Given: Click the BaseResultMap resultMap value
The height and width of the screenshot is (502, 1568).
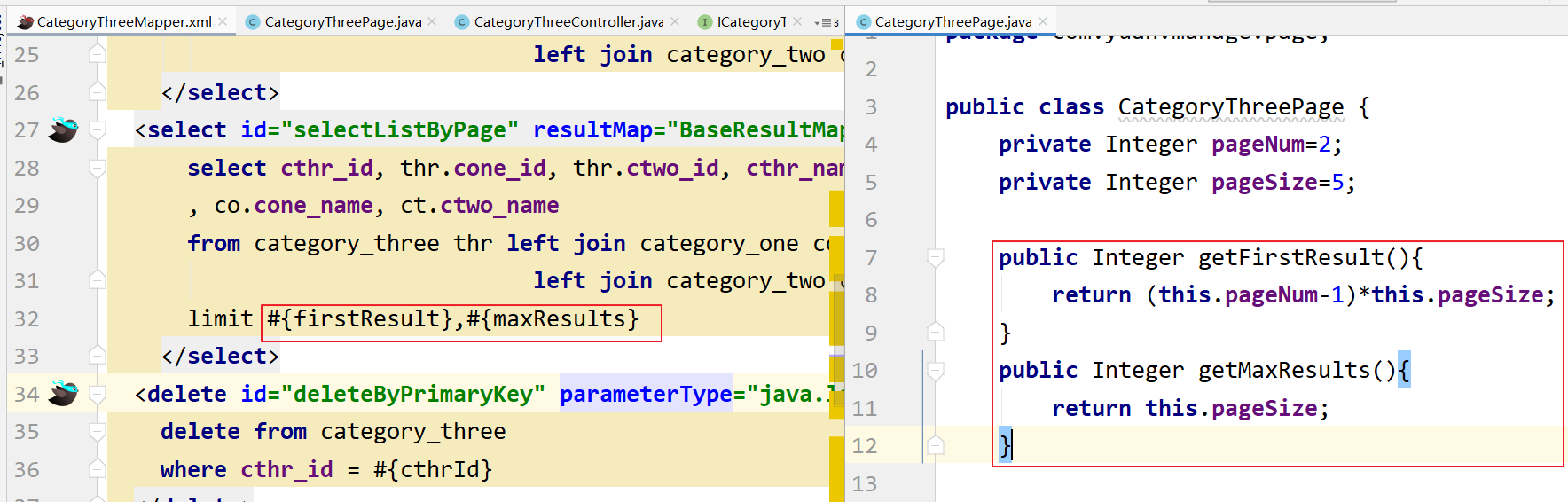Looking at the screenshot, I should [762, 130].
